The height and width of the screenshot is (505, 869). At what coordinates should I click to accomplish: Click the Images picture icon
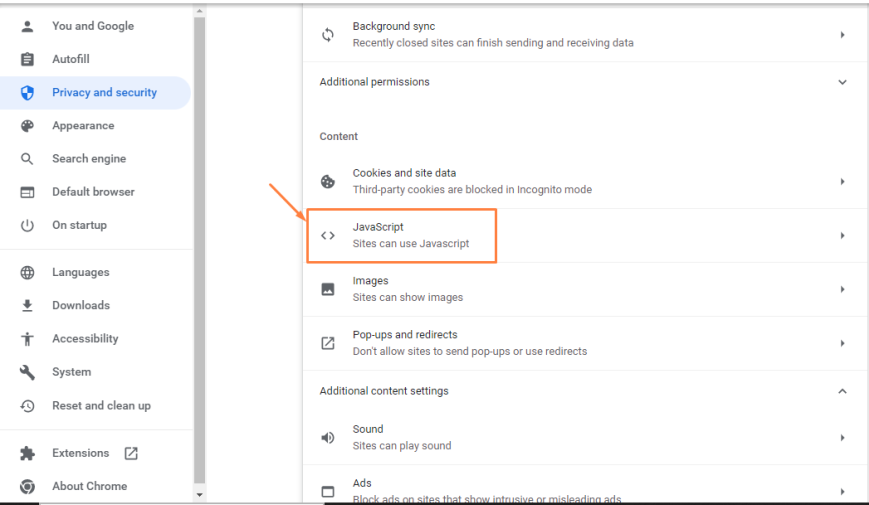click(328, 289)
